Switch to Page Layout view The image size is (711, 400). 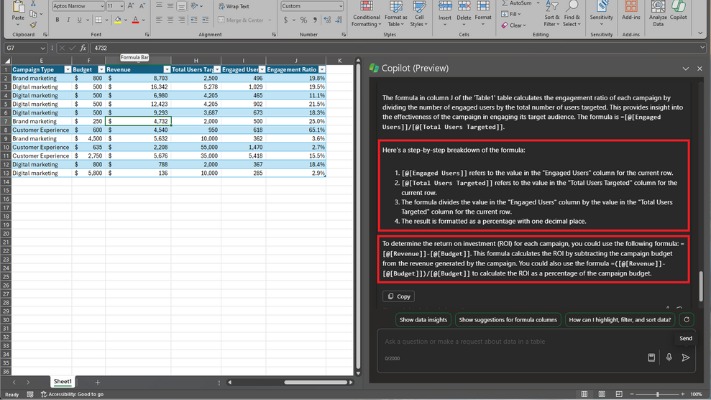(601, 394)
